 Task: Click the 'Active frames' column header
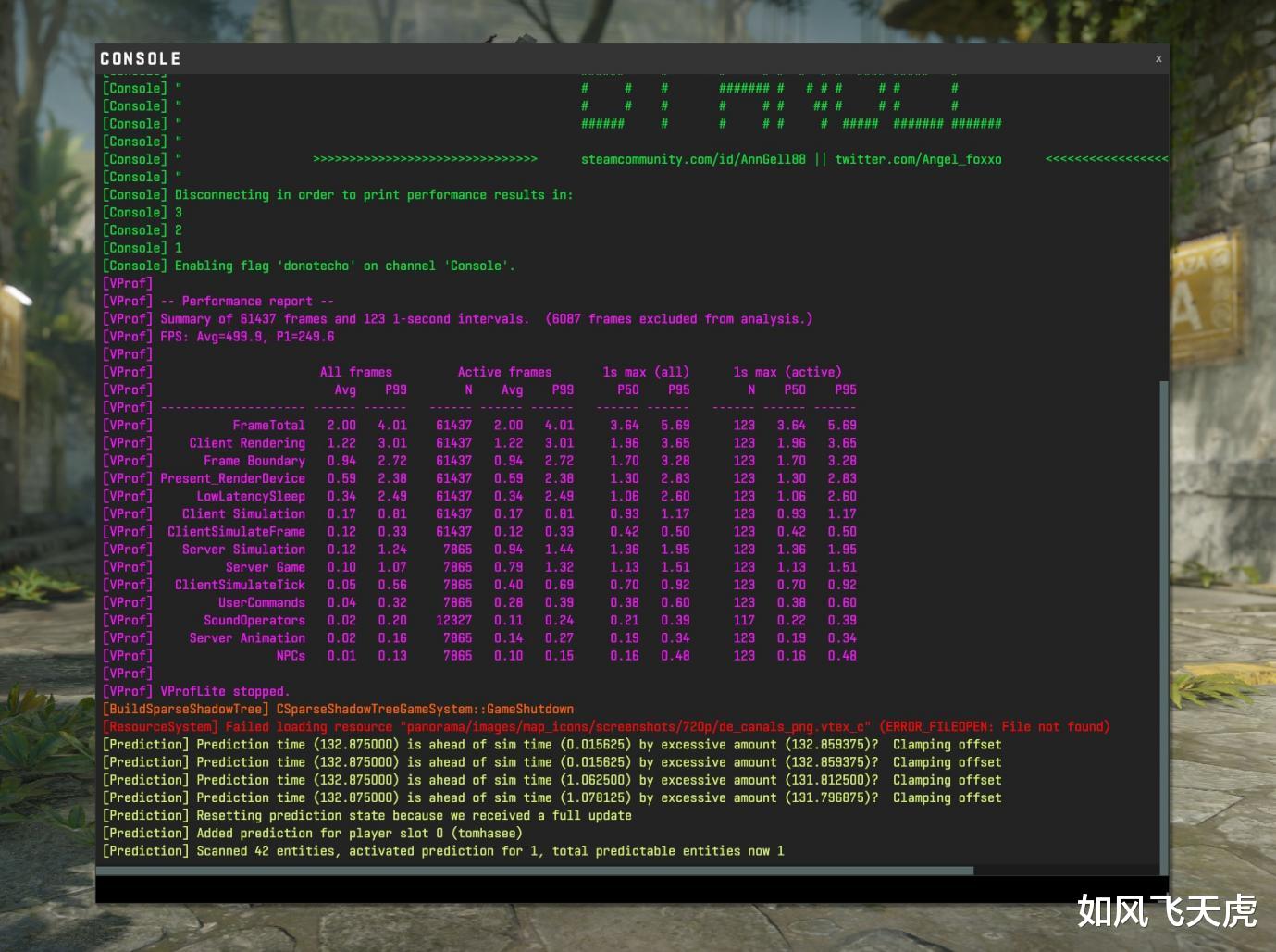(504, 372)
